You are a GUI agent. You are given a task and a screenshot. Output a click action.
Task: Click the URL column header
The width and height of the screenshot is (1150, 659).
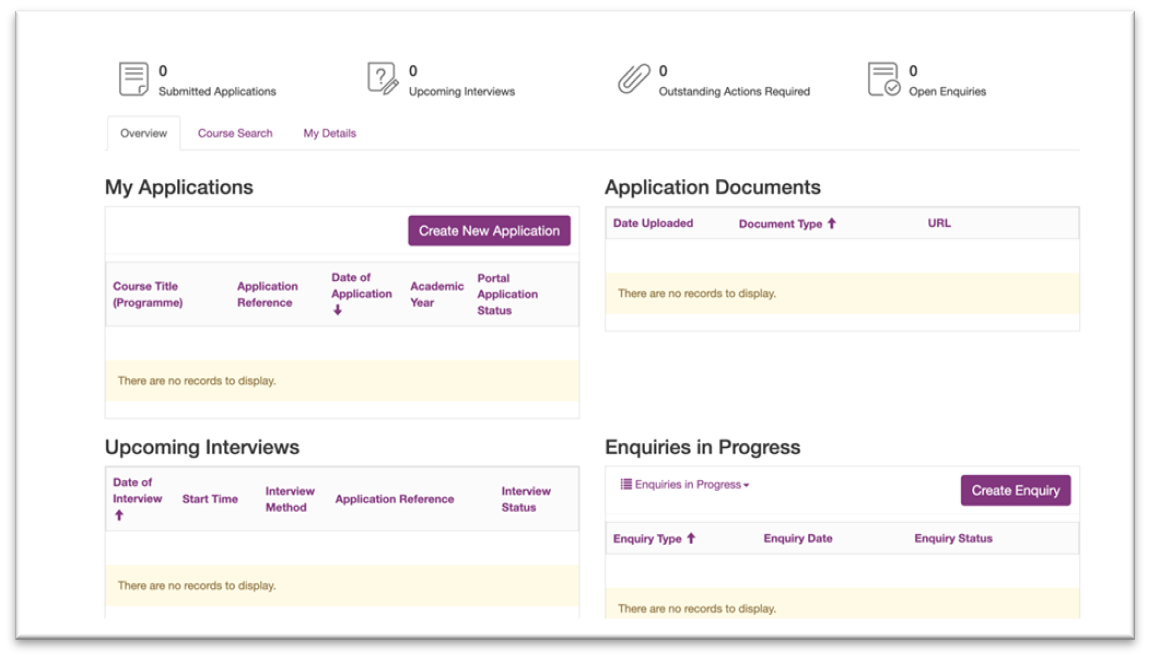click(939, 223)
